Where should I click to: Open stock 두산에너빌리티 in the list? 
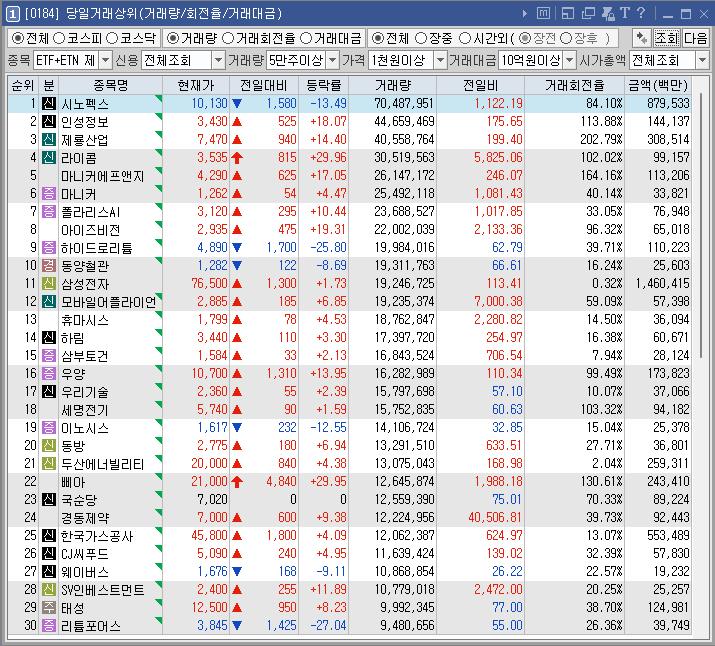tap(103, 464)
